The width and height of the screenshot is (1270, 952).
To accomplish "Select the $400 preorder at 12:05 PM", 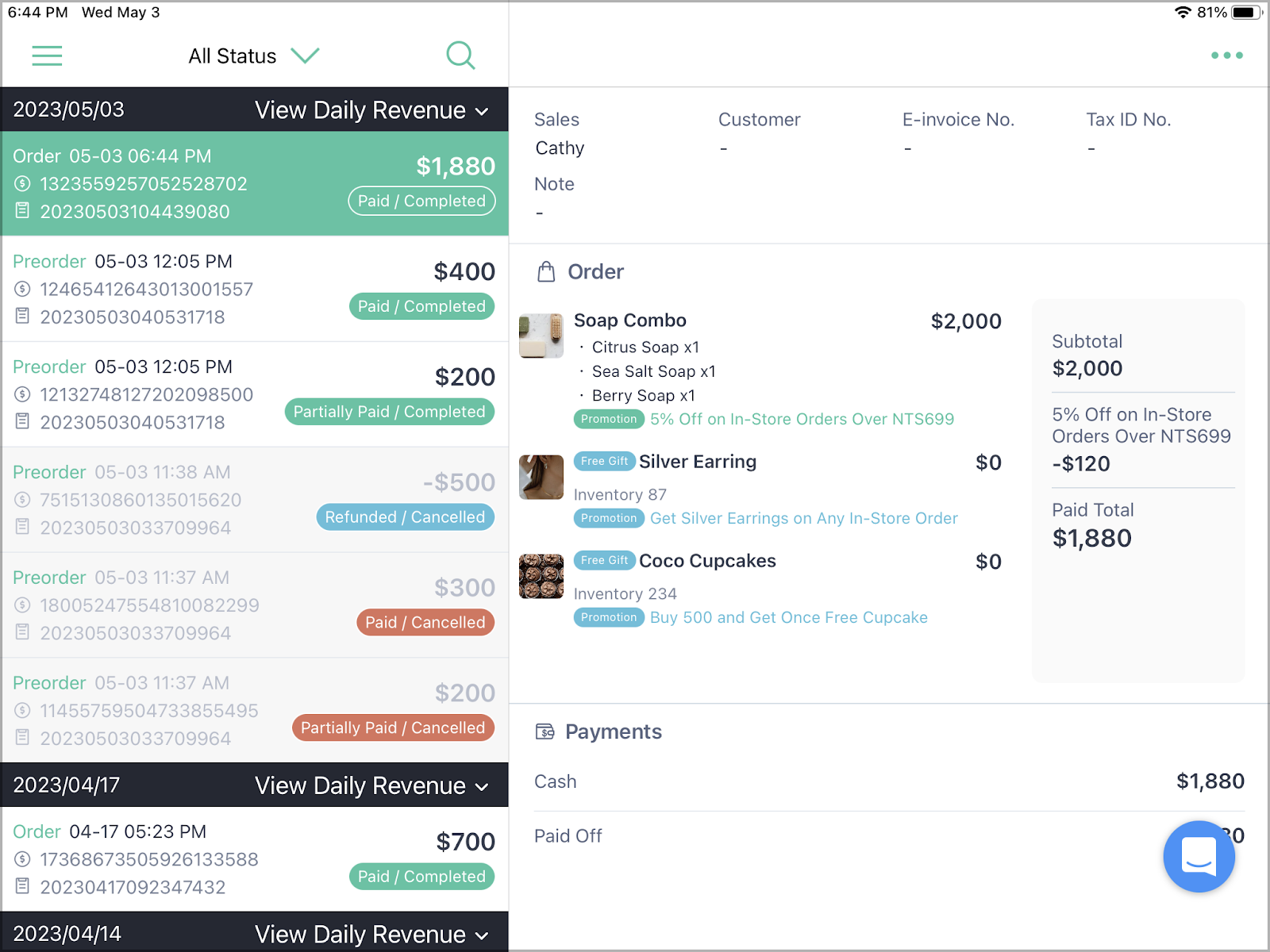I will pyautogui.click(x=255, y=289).
